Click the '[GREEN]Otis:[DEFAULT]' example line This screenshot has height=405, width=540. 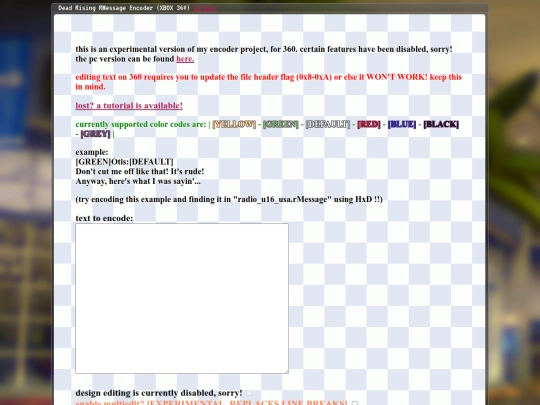[x=124, y=162]
